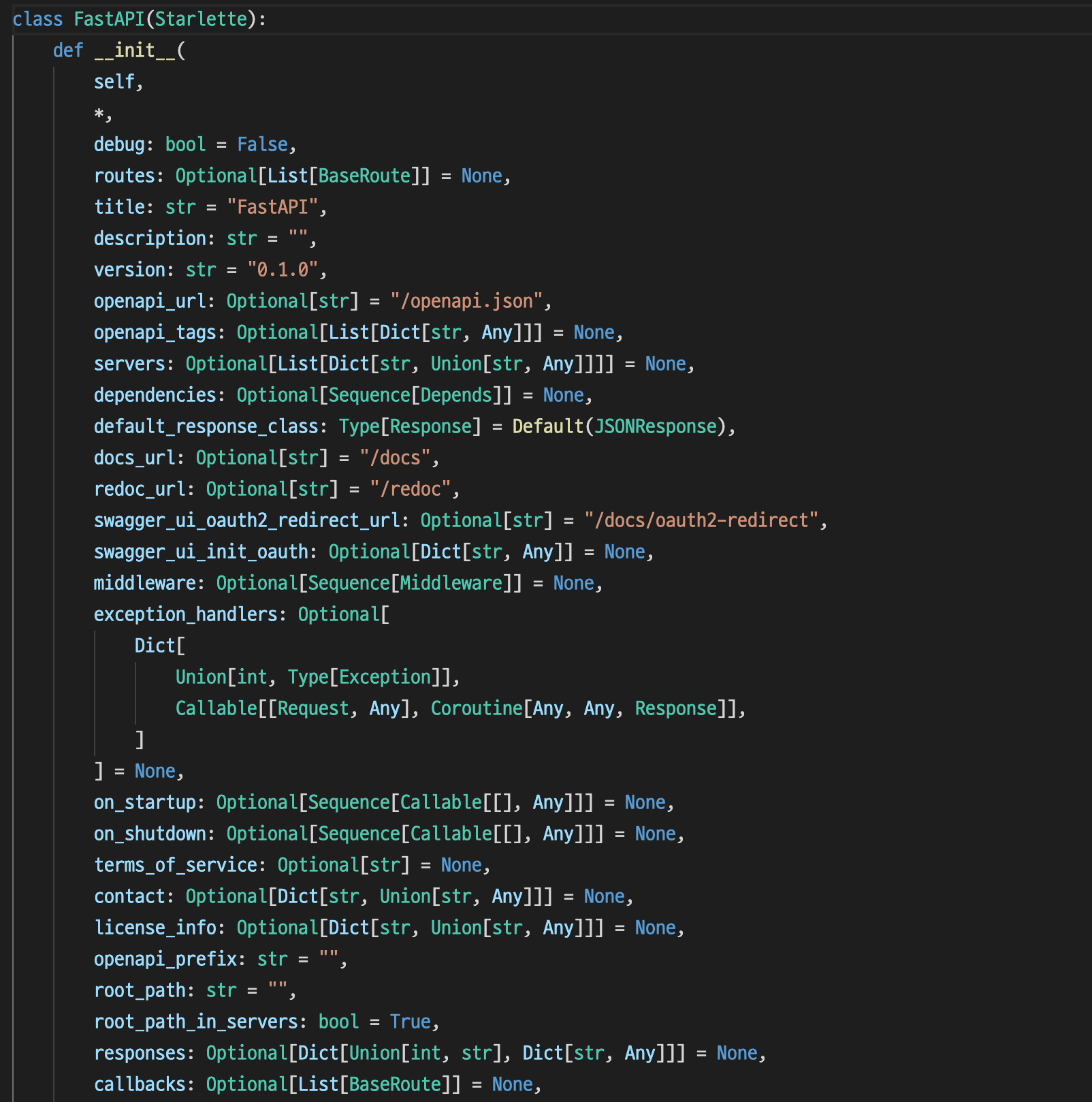Click the license_info parameter name
Viewport: 1092px width, 1102px height.
click(155, 928)
